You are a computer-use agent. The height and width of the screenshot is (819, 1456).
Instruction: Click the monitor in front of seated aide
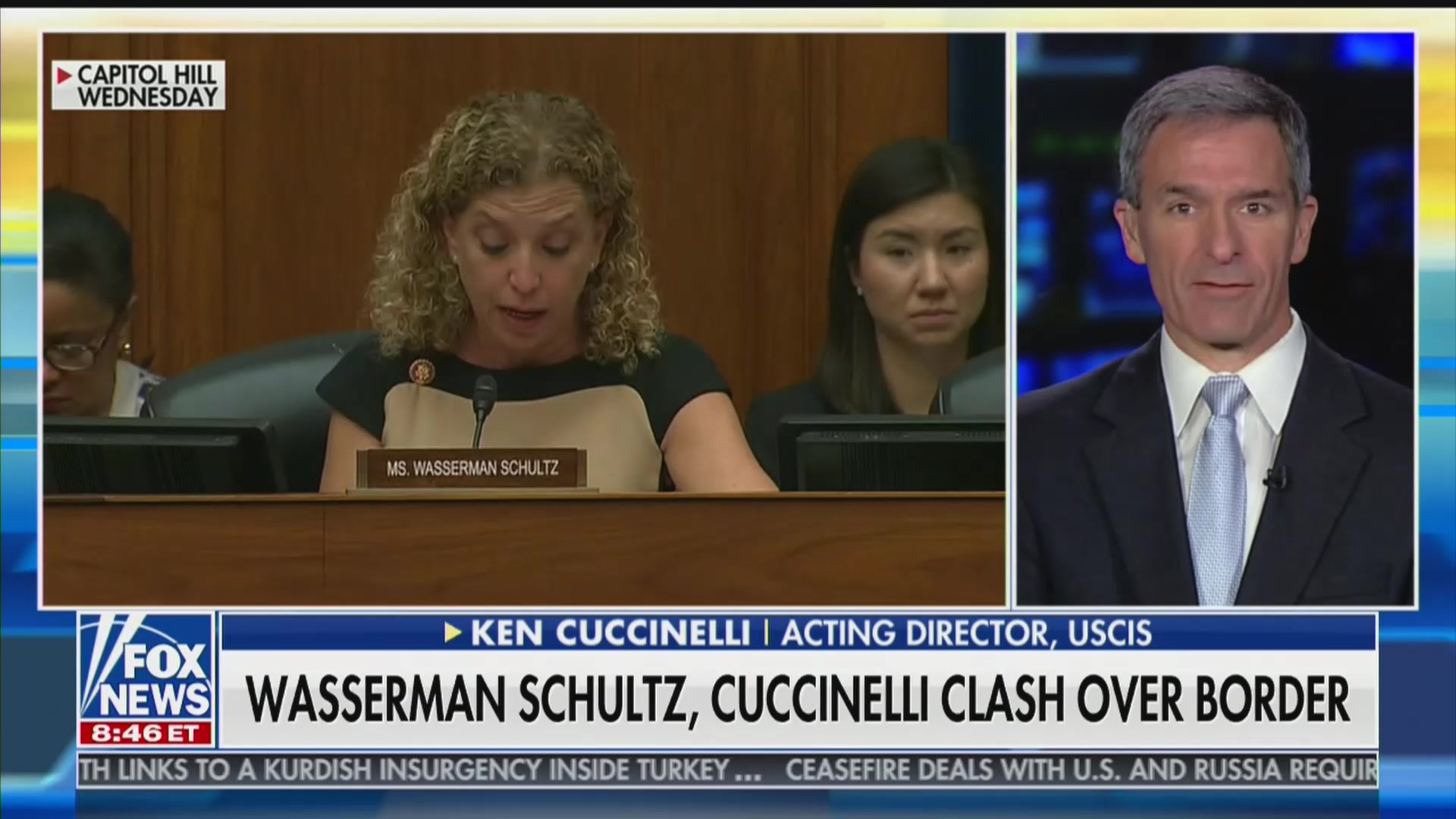point(892,453)
